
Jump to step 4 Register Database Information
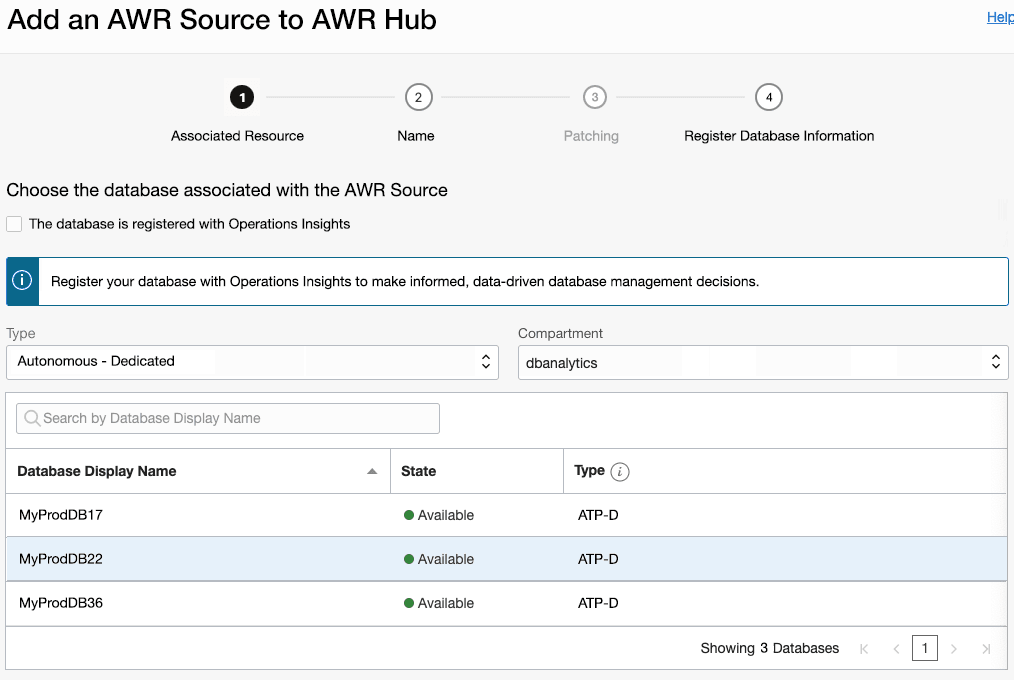pos(768,97)
